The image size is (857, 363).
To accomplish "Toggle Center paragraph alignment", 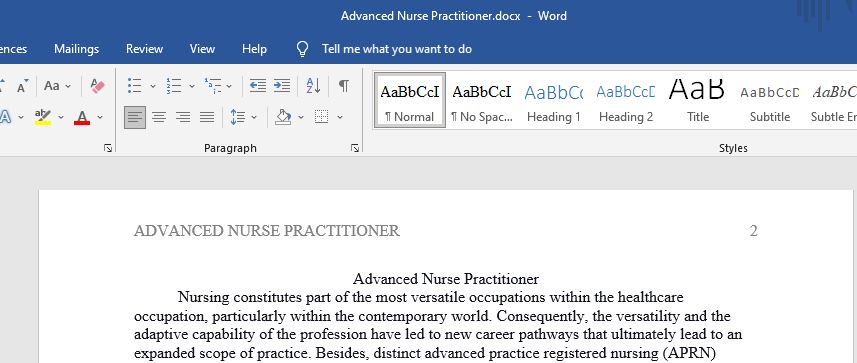I will [x=159, y=117].
